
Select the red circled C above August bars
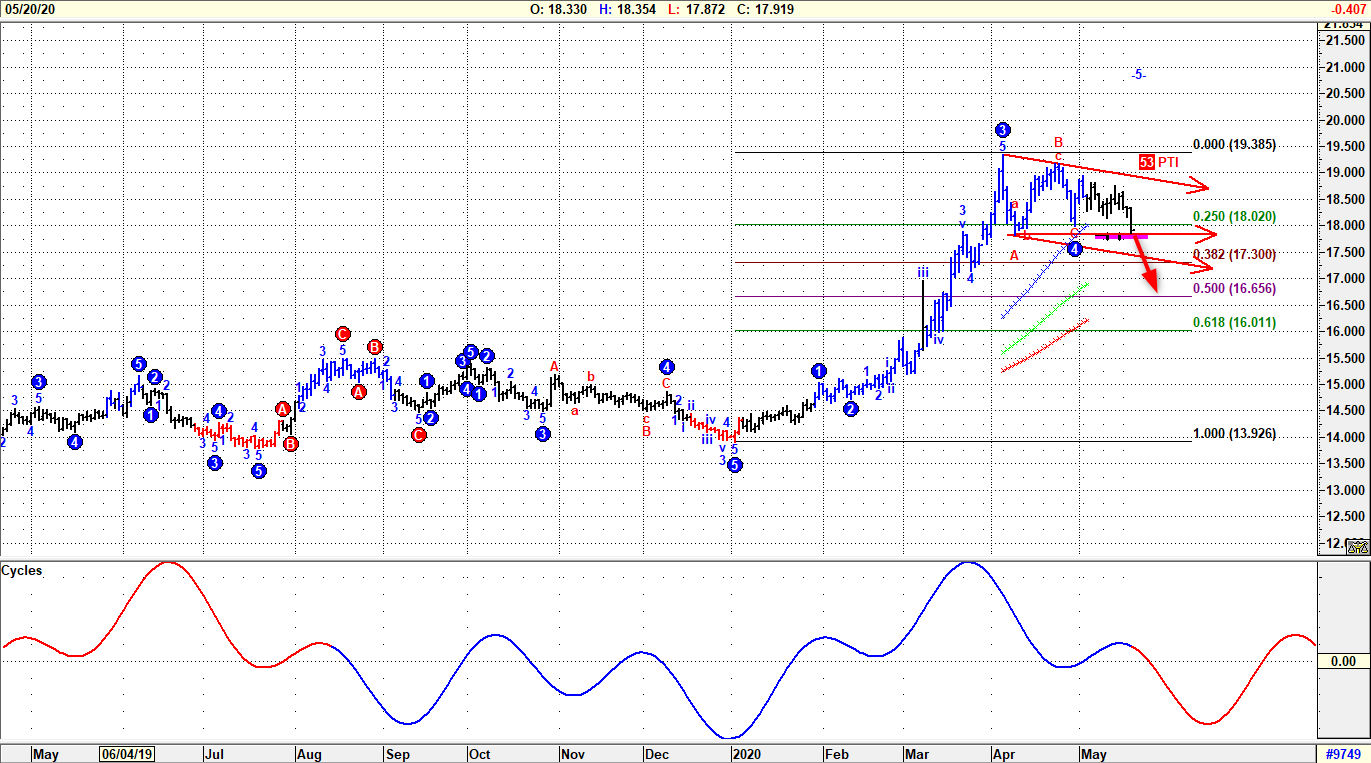[343, 334]
